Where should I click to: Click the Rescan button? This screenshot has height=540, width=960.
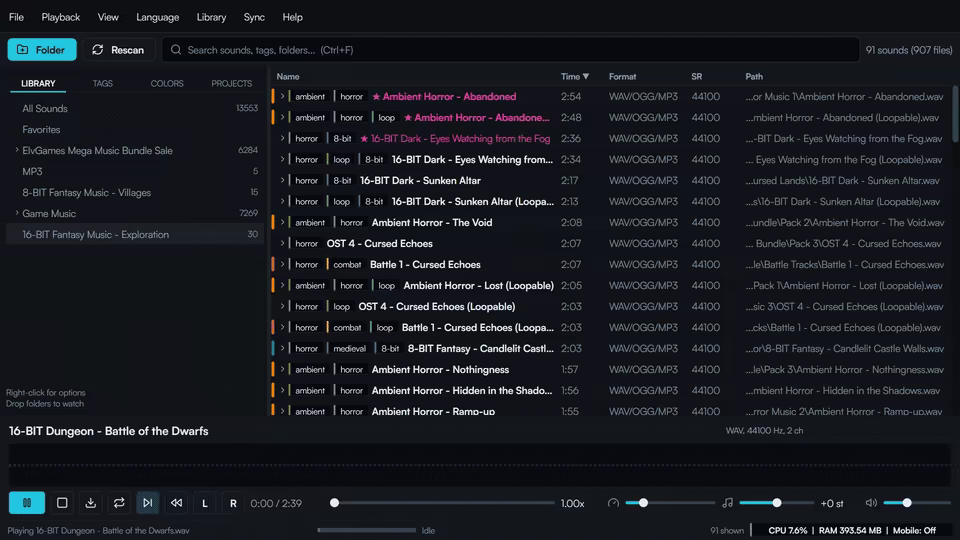[118, 50]
